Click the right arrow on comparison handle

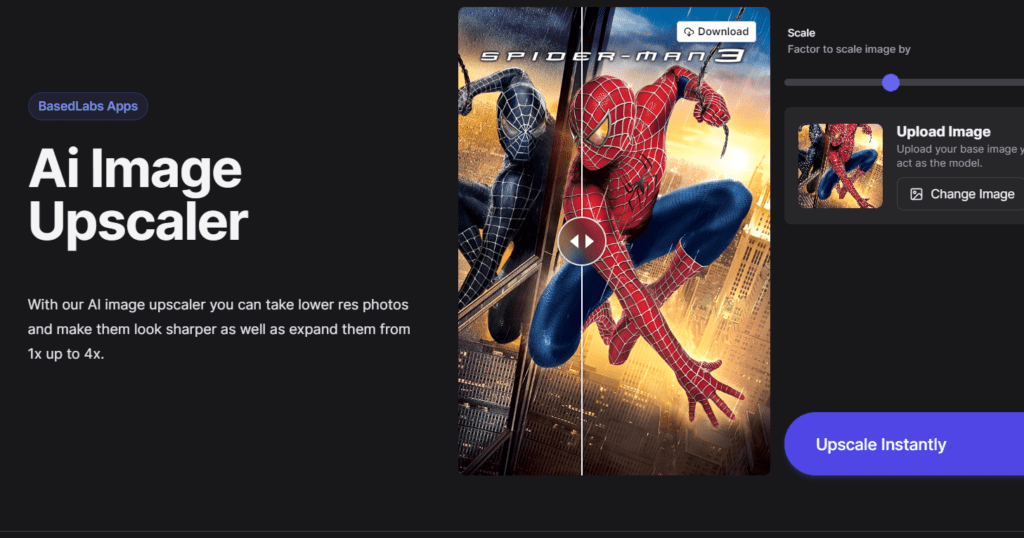point(590,241)
